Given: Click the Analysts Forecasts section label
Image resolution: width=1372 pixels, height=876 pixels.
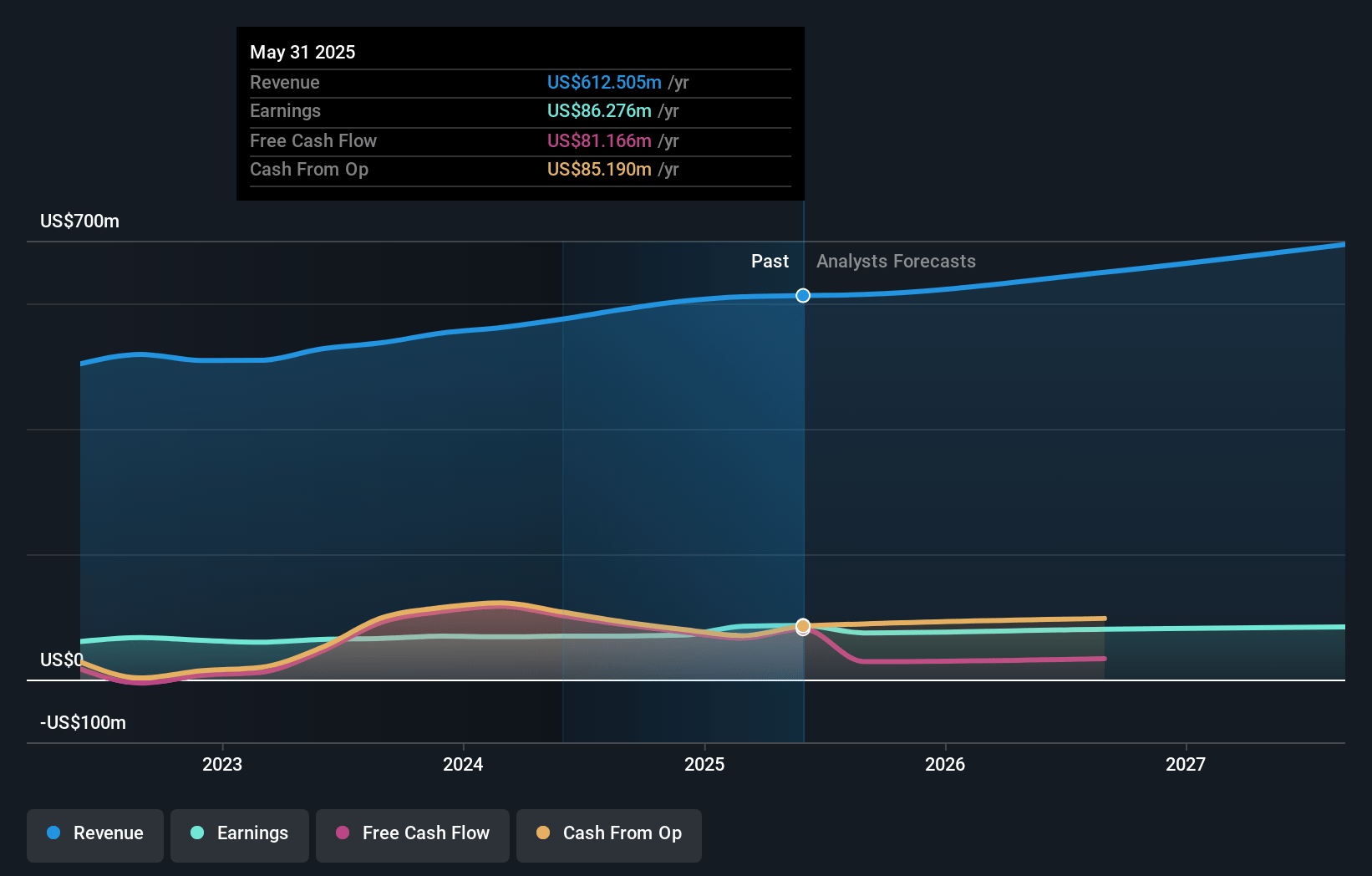Looking at the screenshot, I should [x=896, y=262].
